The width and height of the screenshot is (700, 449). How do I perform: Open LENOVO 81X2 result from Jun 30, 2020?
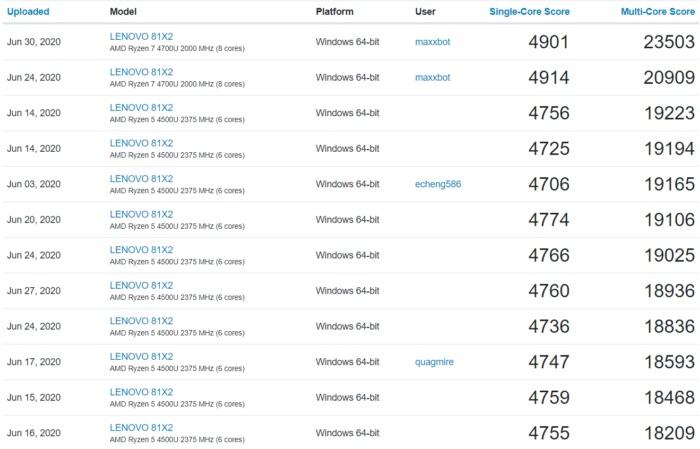141,37
